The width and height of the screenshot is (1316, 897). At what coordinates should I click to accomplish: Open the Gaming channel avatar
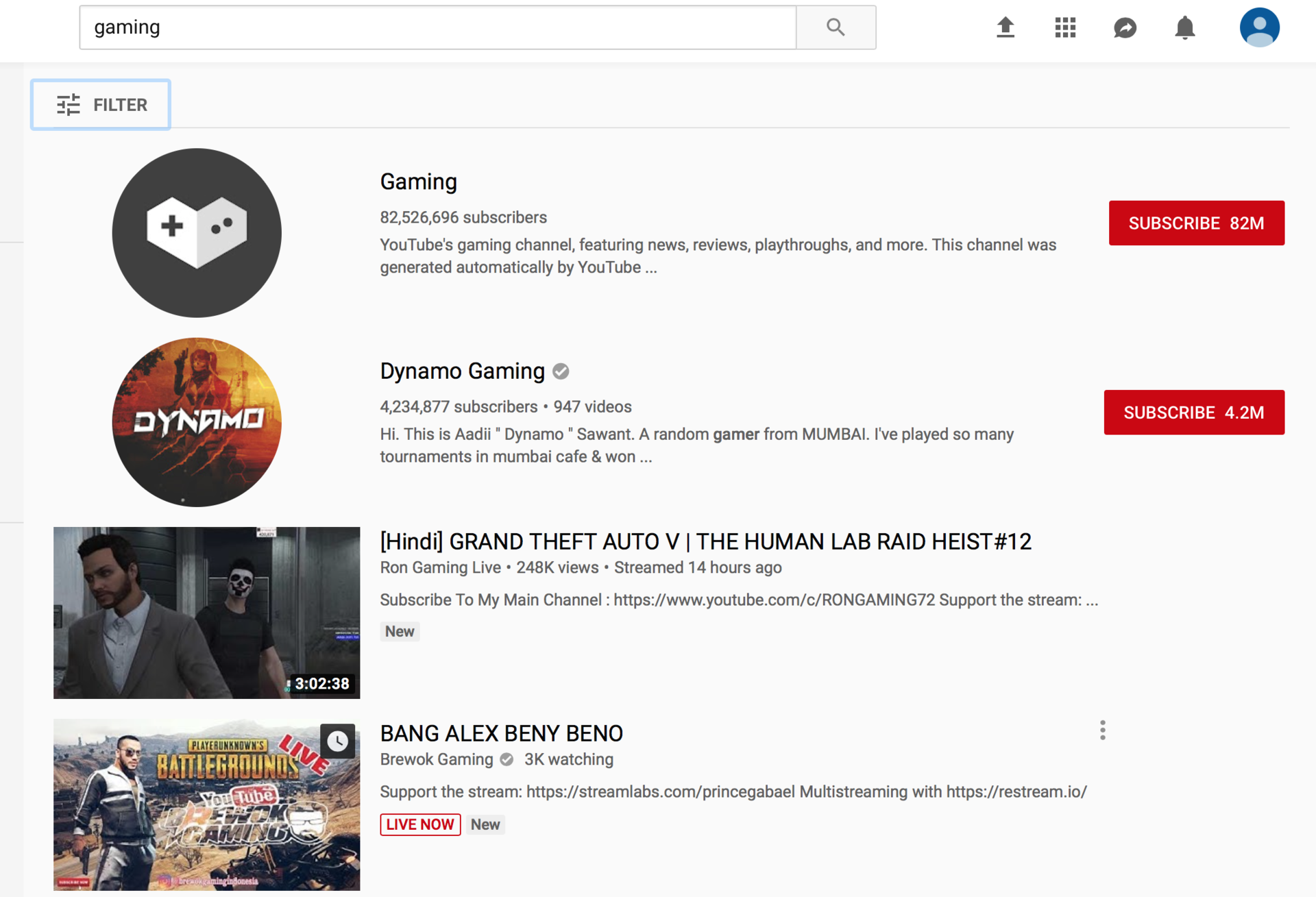(197, 233)
